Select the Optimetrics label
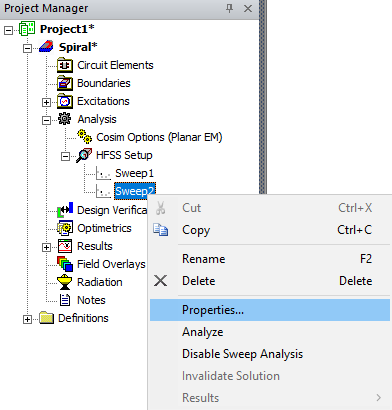The image size is (392, 410). 104,228
